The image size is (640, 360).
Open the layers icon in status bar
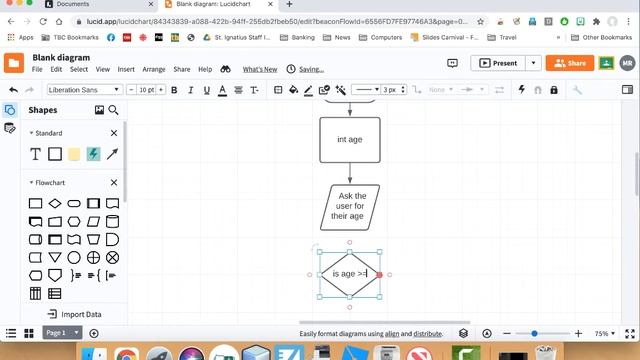463,333
